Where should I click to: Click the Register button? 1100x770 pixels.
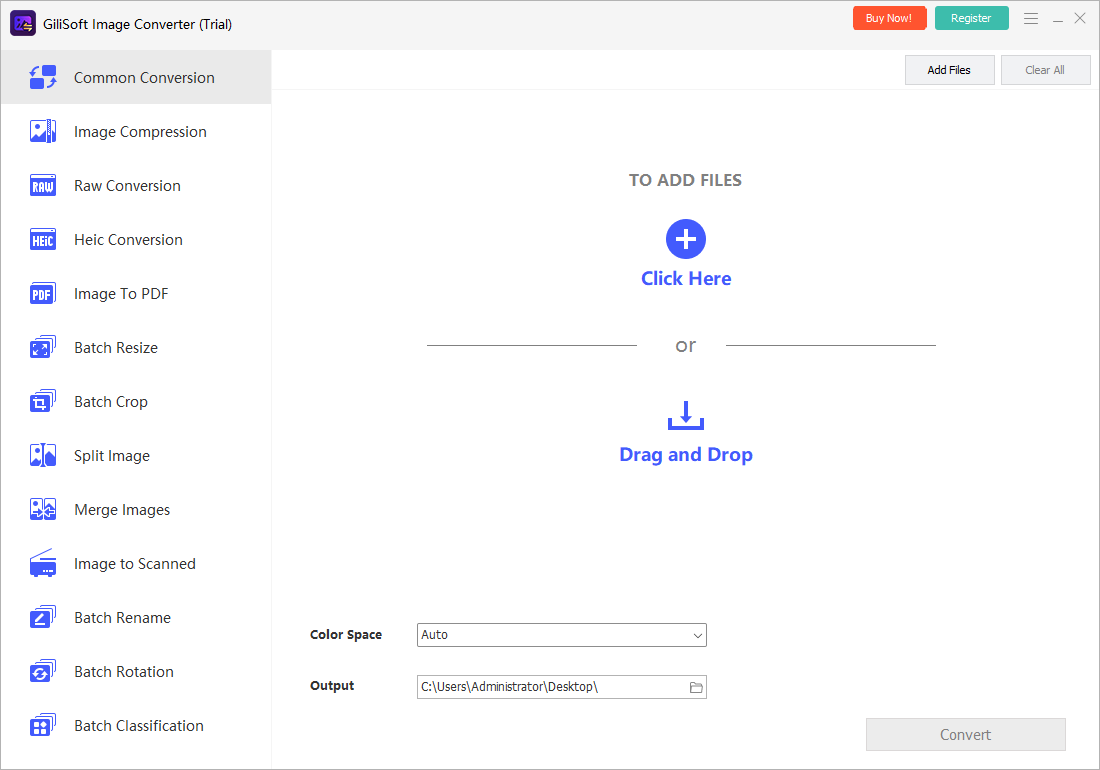click(971, 18)
